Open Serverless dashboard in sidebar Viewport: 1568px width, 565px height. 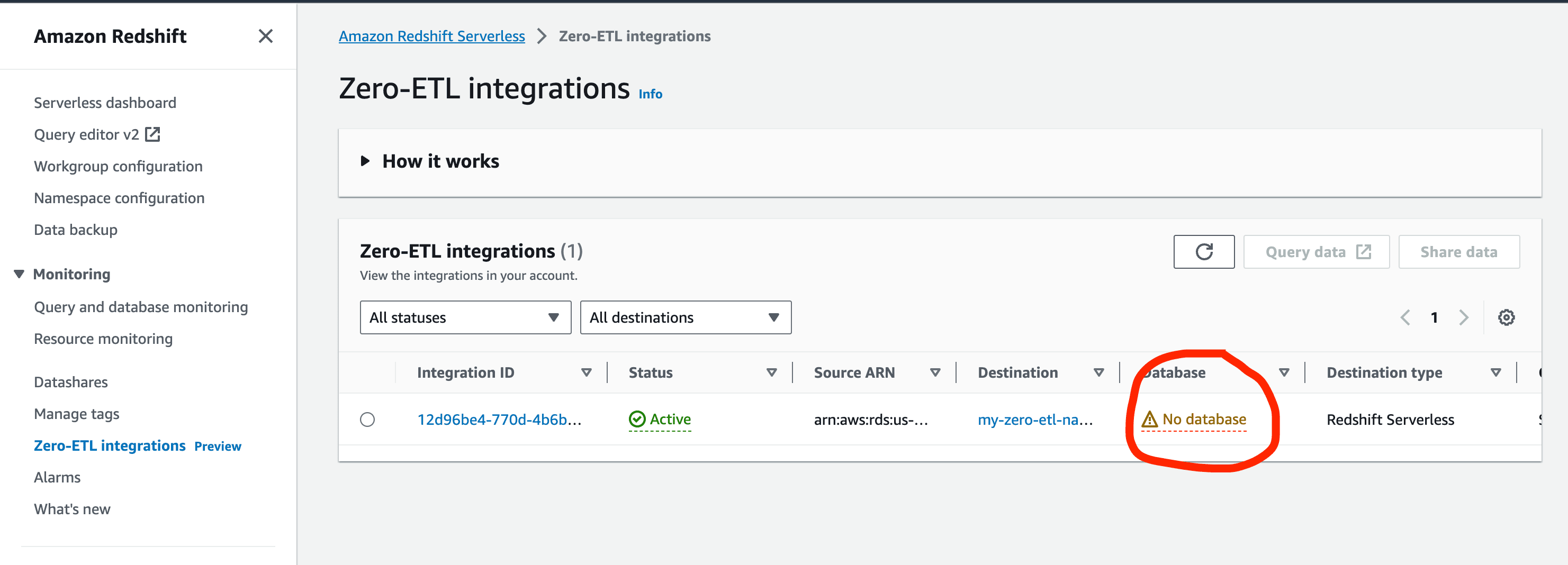105,103
